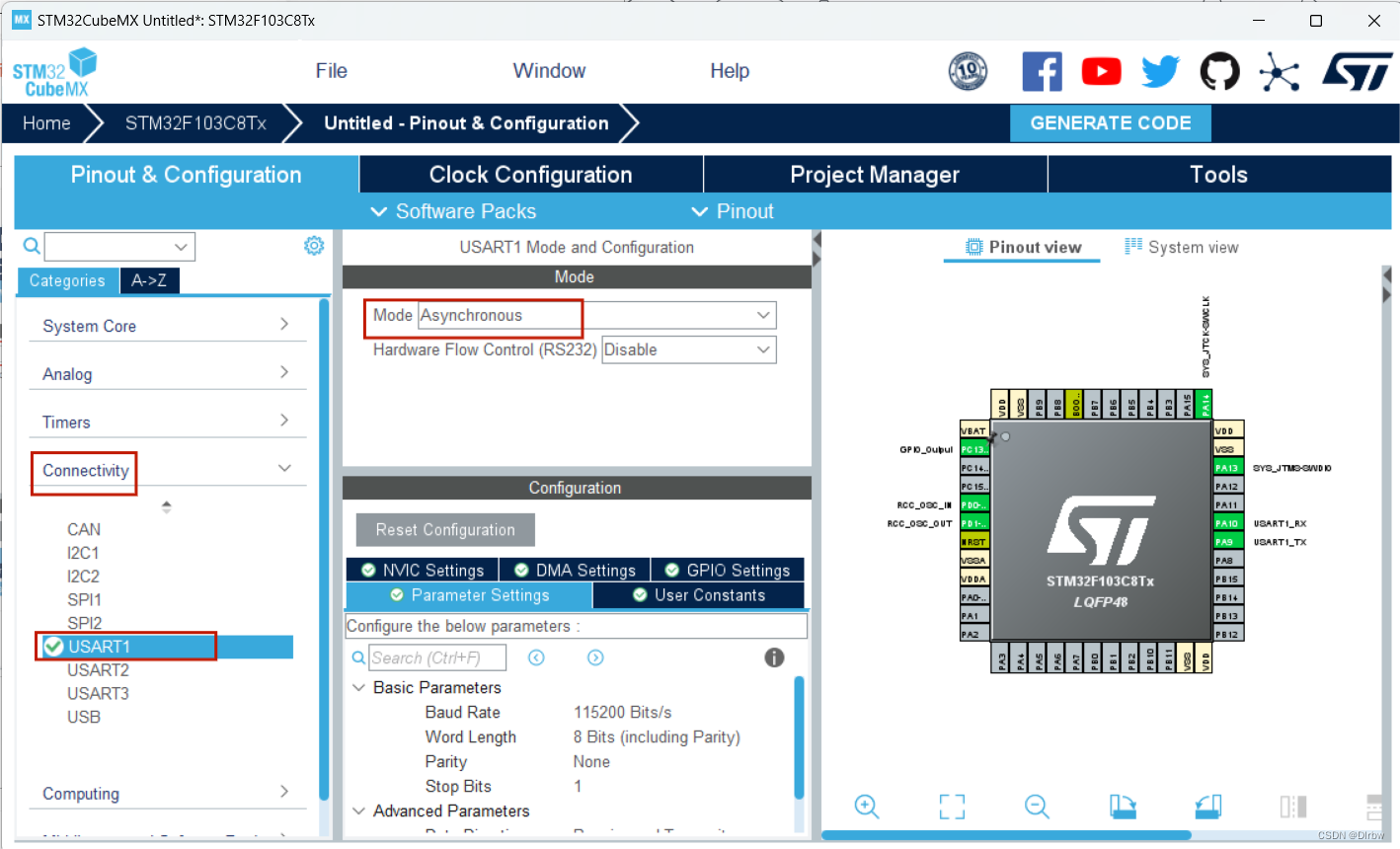Image resolution: width=1400 pixels, height=849 pixels.
Task: Open the File menu
Action: (x=332, y=71)
